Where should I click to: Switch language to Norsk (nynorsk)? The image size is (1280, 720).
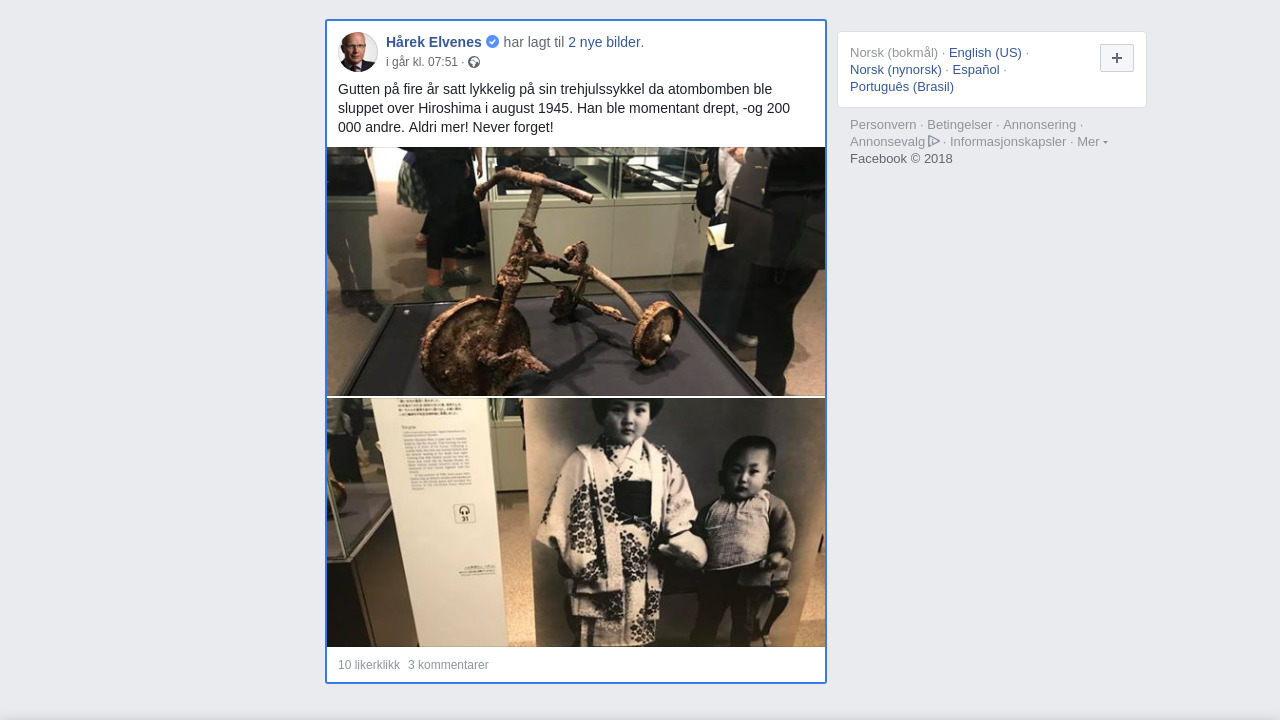[896, 70]
